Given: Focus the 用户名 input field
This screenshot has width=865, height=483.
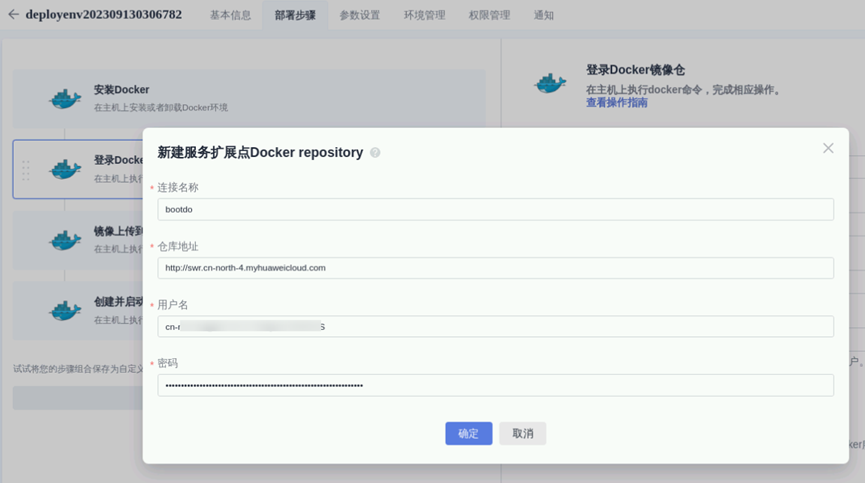Looking at the screenshot, I should click(495, 326).
